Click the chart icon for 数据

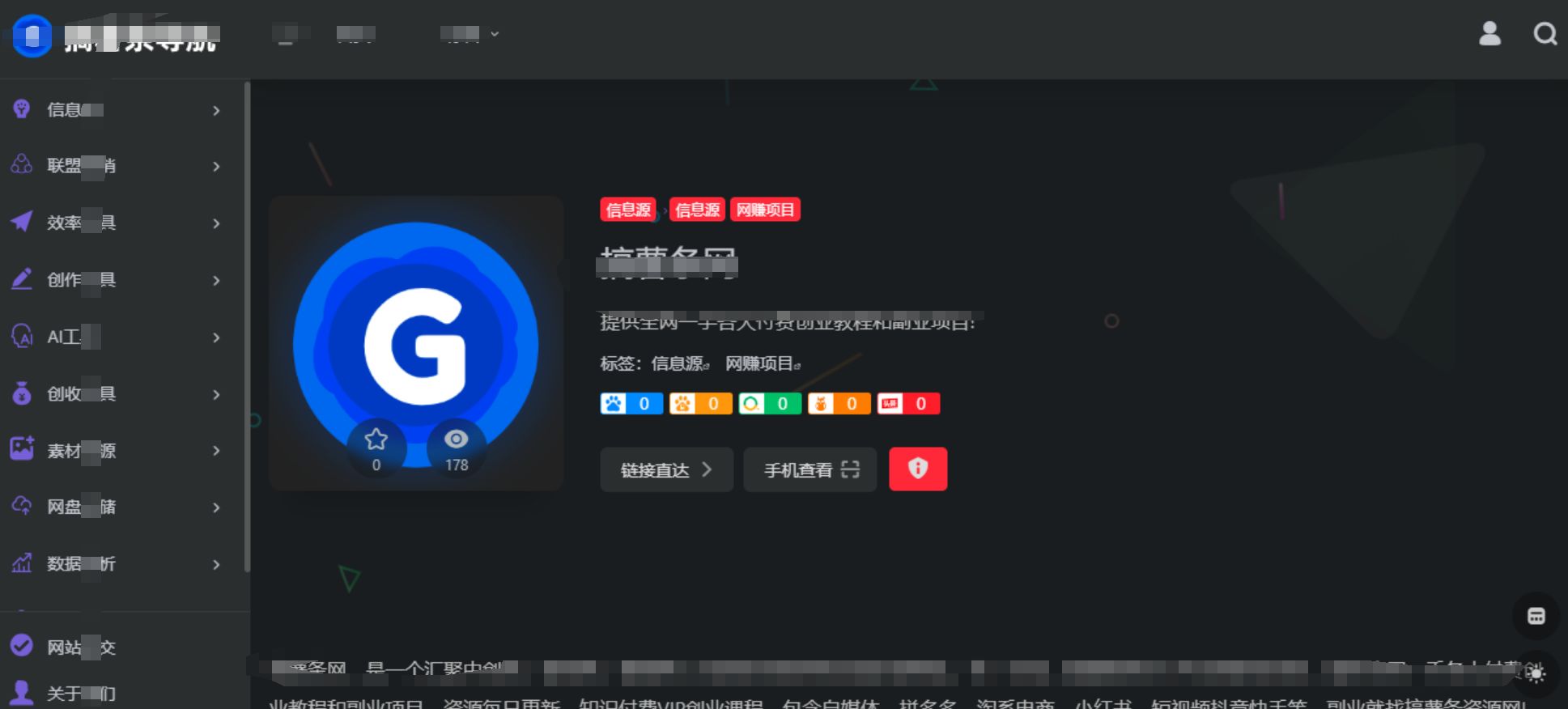22,563
